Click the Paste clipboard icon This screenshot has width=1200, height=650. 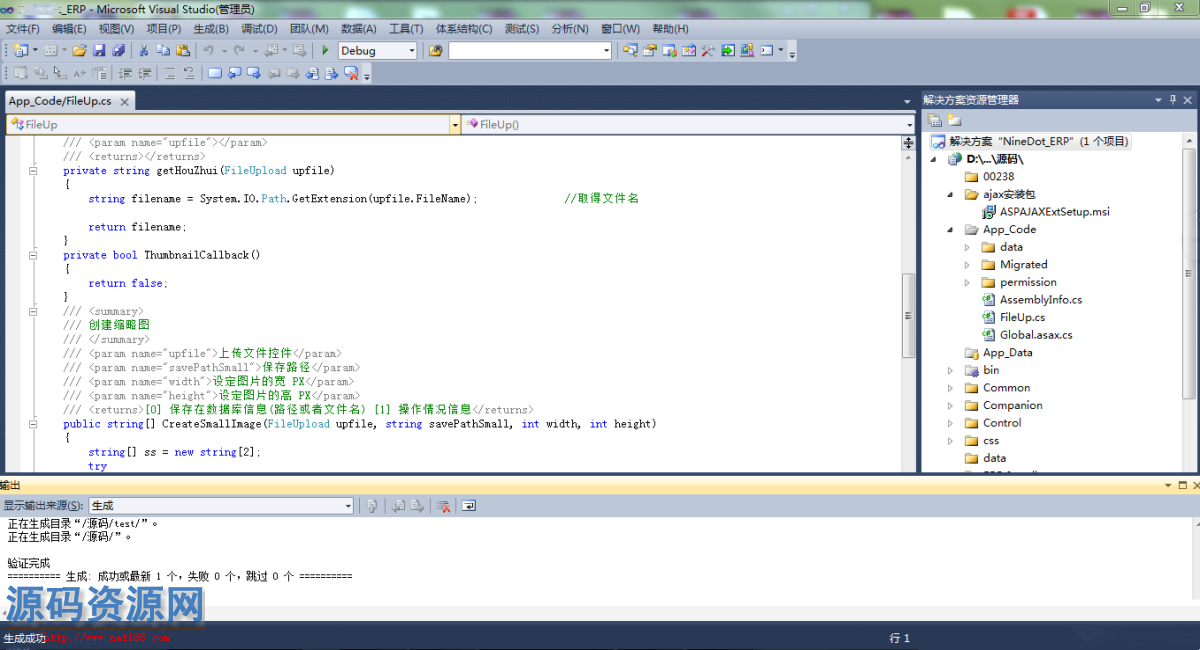pos(183,50)
